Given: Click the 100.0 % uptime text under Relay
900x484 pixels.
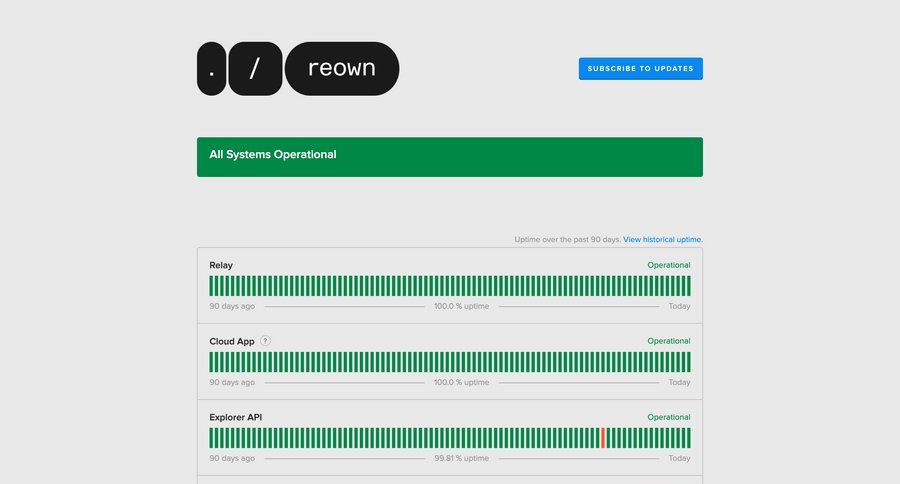Looking at the screenshot, I should coord(461,306).
